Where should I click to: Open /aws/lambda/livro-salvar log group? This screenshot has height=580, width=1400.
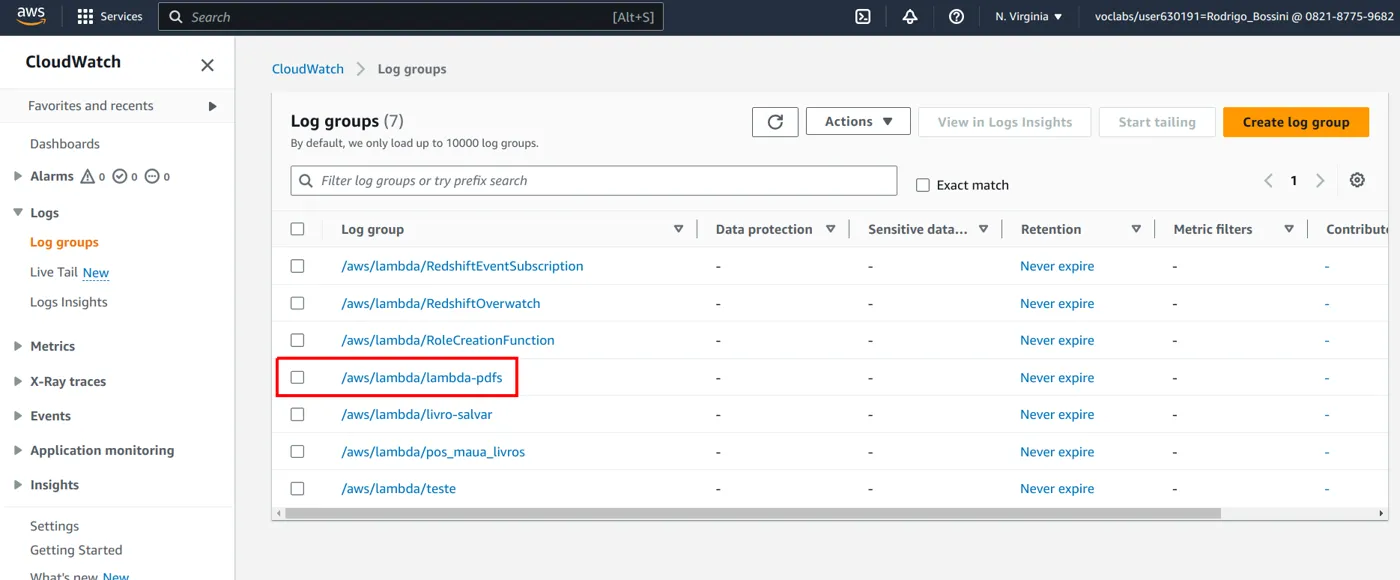point(417,414)
